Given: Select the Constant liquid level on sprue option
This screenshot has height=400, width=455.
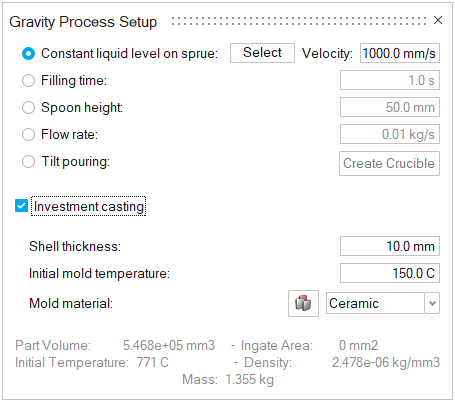Looking at the screenshot, I should (x=28, y=54).
